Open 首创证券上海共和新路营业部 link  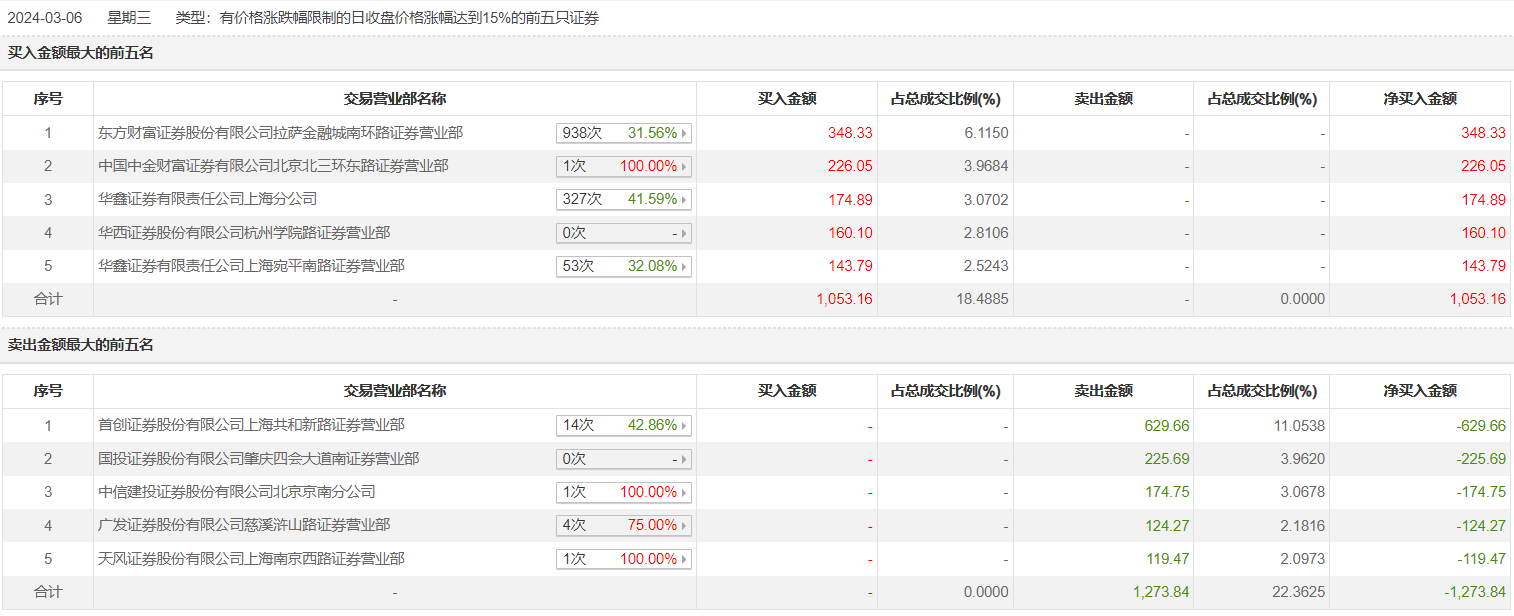point(251,426)
